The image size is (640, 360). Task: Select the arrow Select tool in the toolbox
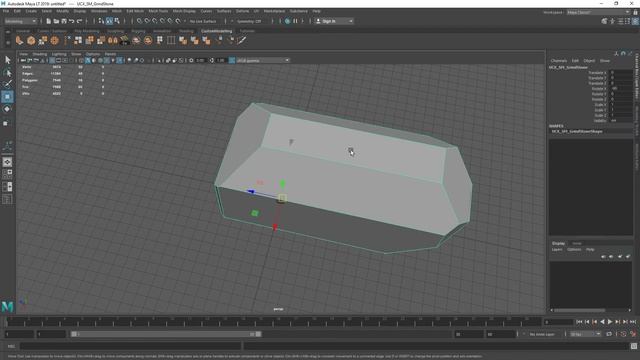[7, 60]
